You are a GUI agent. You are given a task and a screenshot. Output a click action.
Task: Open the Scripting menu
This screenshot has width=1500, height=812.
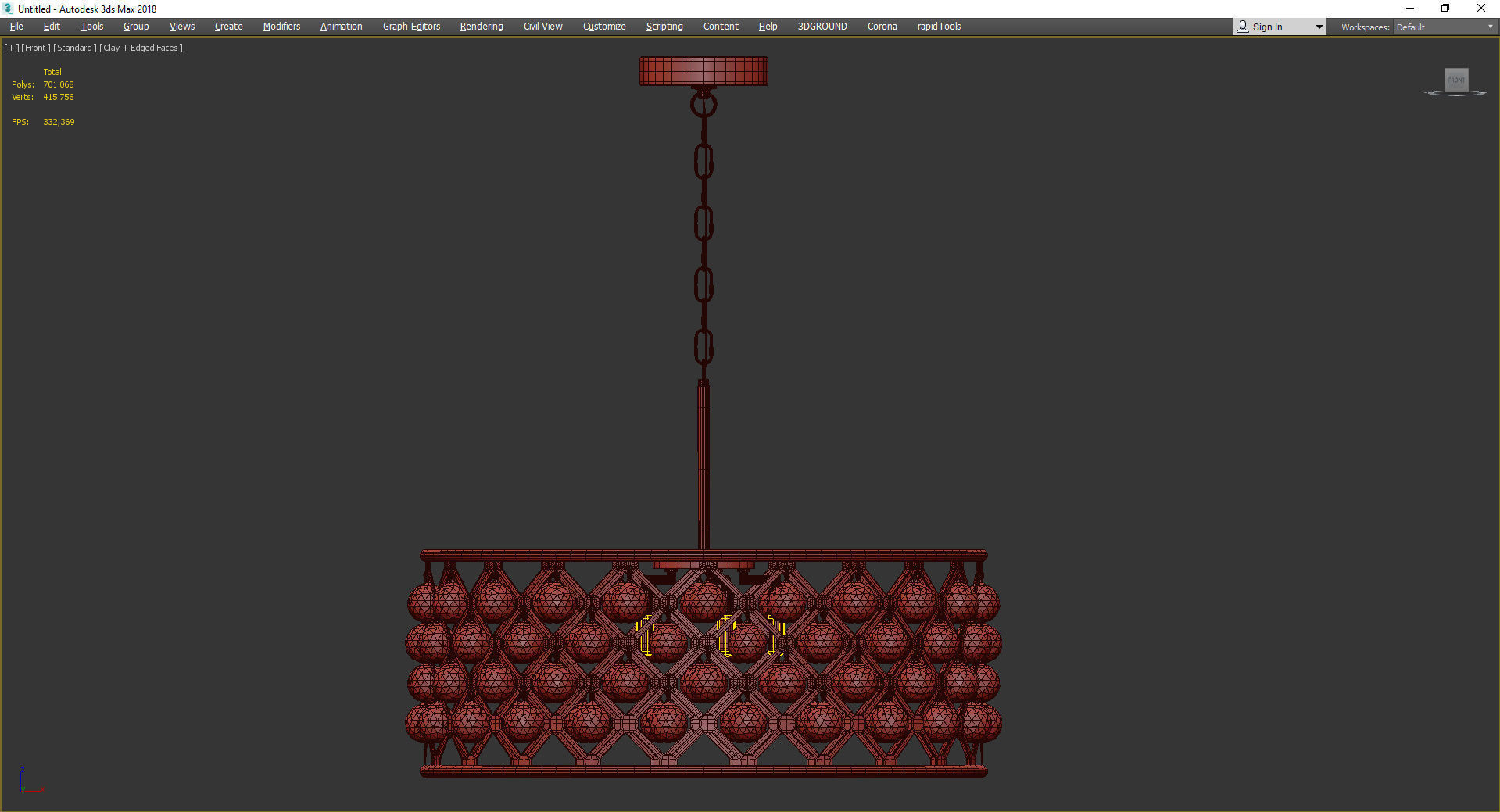[x=664, y=27]
